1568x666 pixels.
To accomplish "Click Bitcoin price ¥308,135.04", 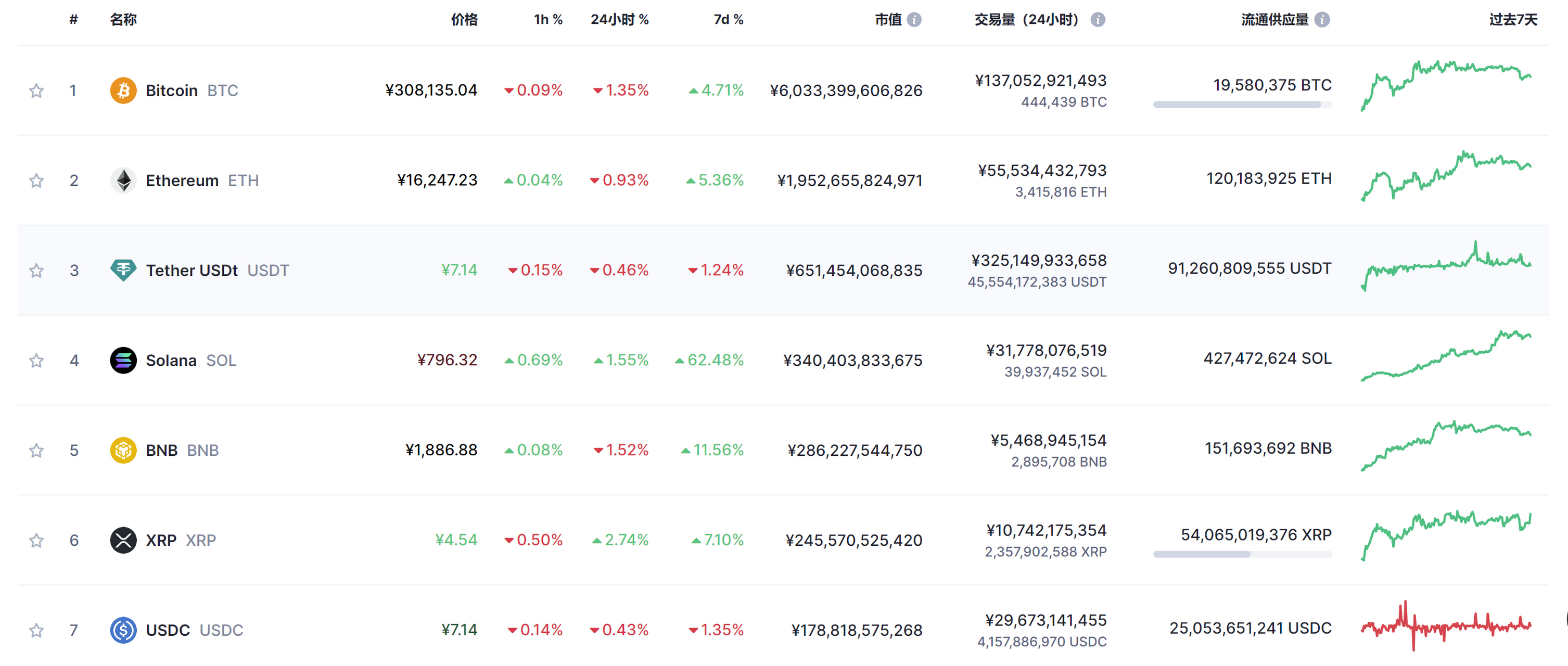I will click(x=431, y=91).
